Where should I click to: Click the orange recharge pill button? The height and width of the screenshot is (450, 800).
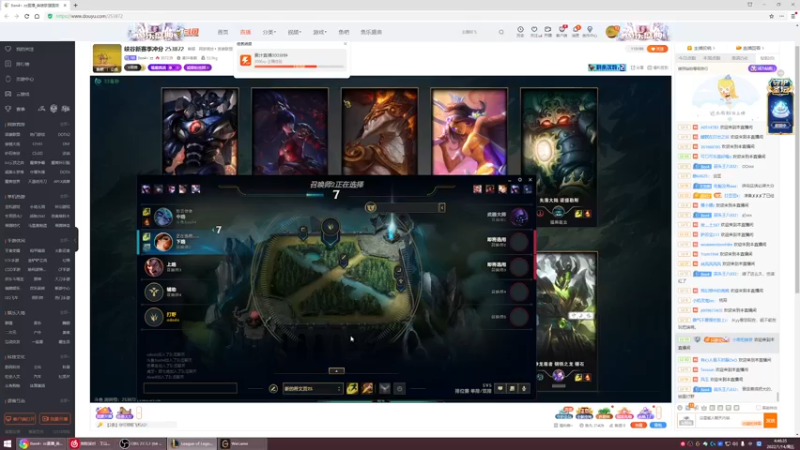[638, 425]
